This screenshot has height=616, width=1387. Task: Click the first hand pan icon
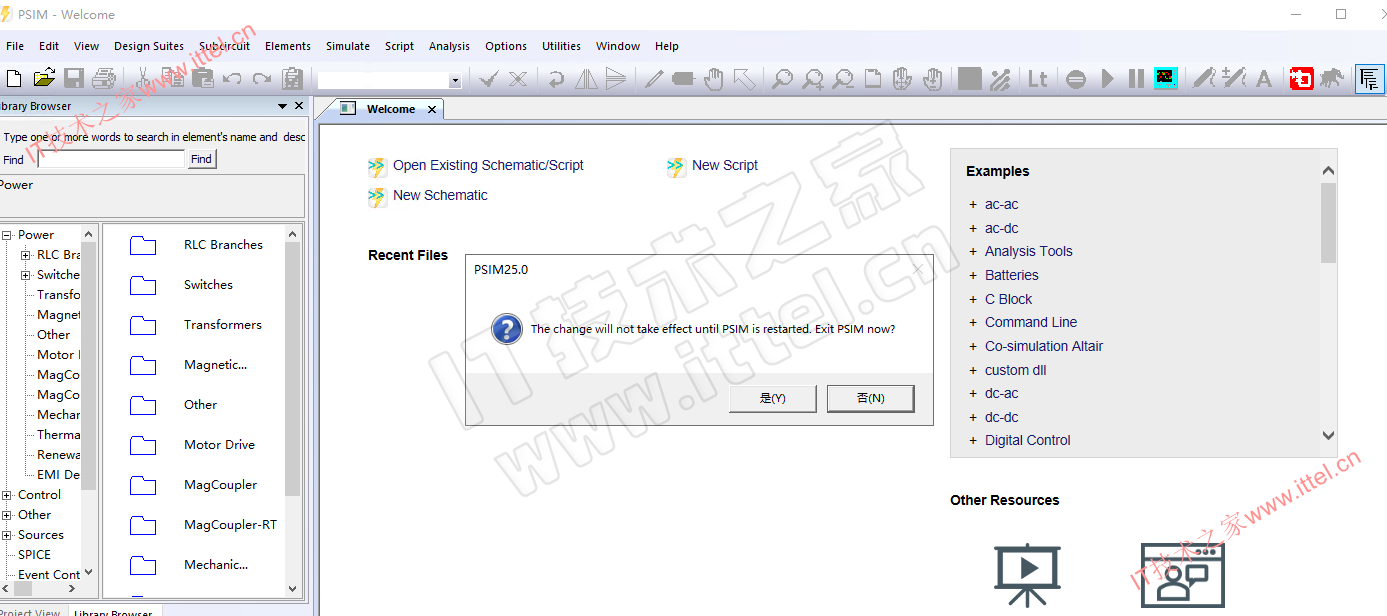click(713, 78)
